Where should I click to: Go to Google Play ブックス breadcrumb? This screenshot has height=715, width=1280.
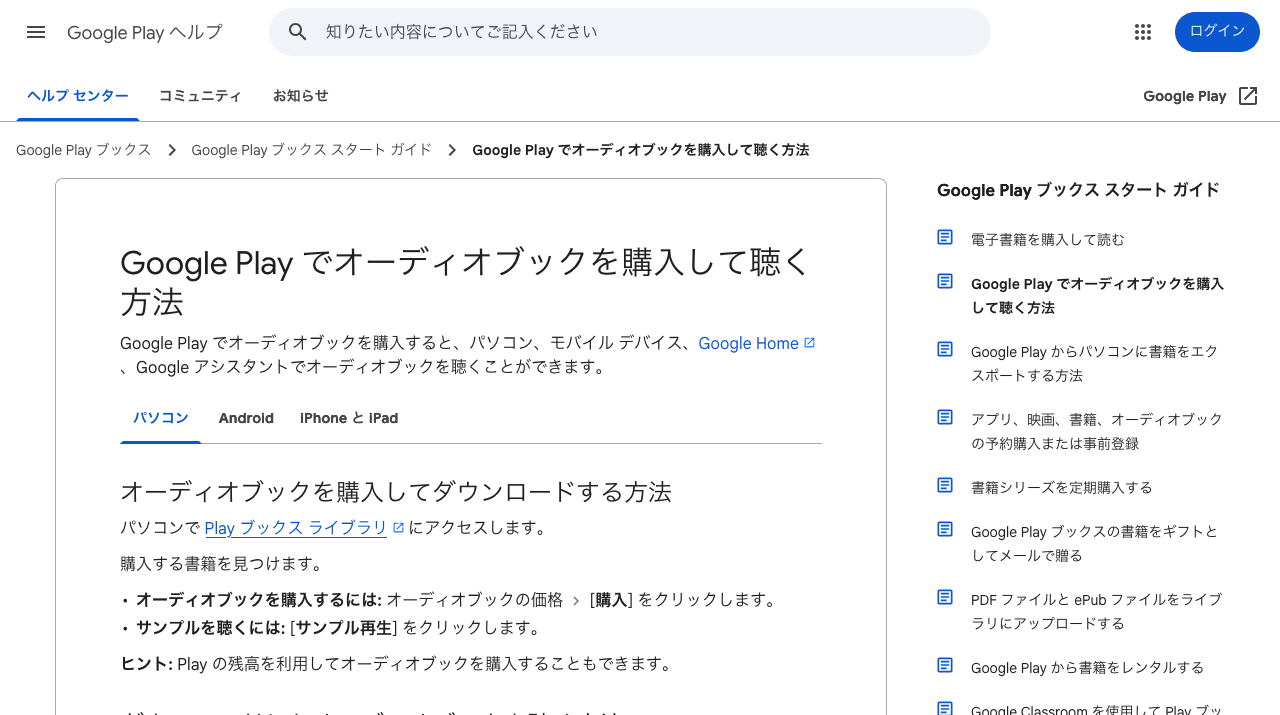(x=84, y=150)
